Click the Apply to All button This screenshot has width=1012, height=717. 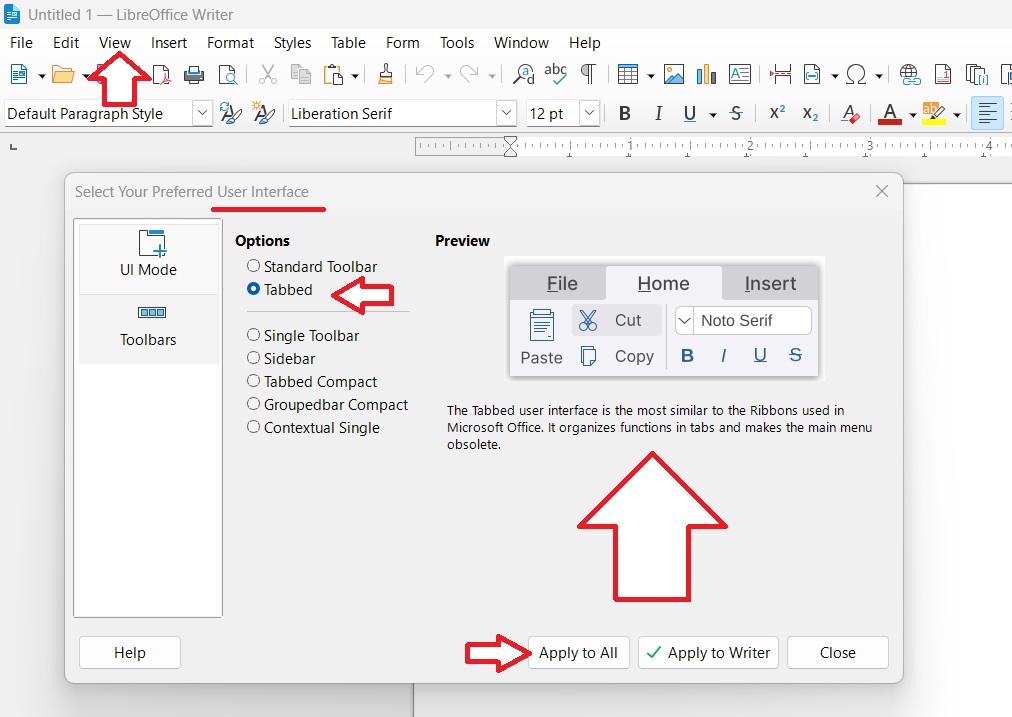click(578, 652)
